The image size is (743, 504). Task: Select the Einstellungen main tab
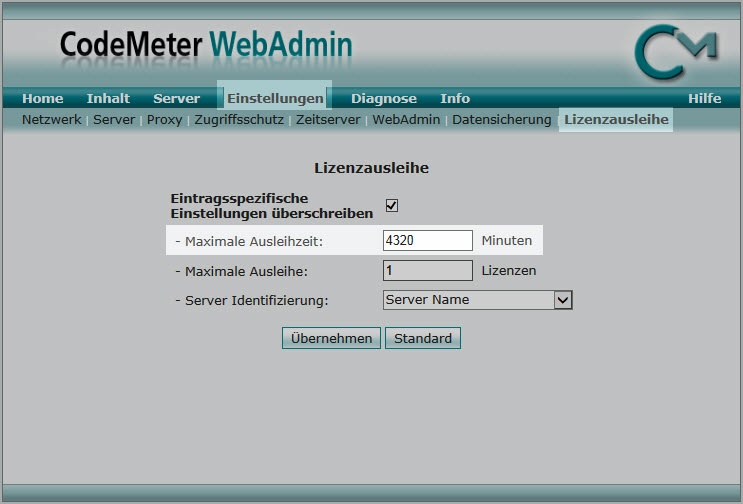coord(275,99)
